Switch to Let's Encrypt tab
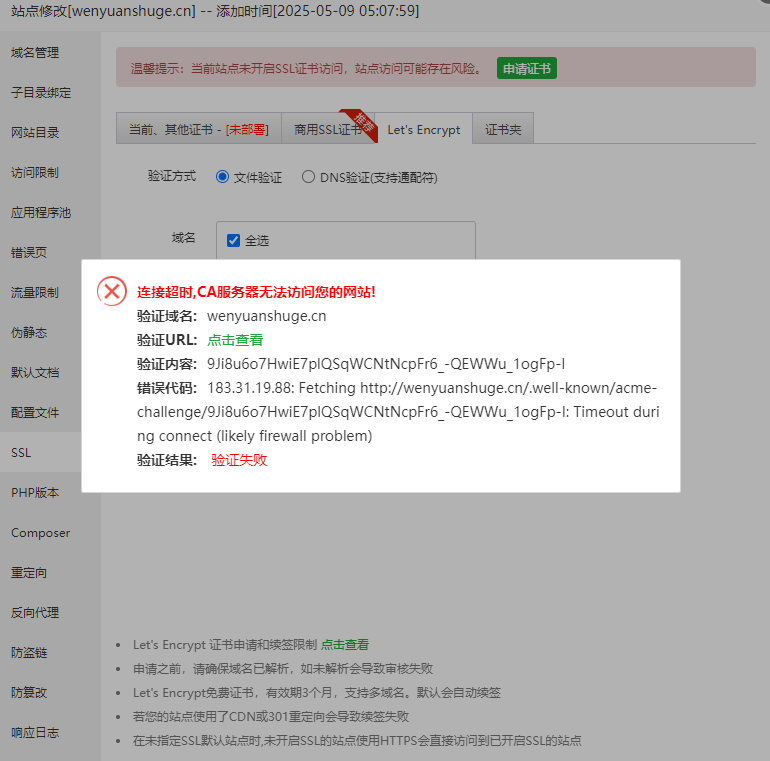The height and width of the screenshot is (761, 770). 423,129
